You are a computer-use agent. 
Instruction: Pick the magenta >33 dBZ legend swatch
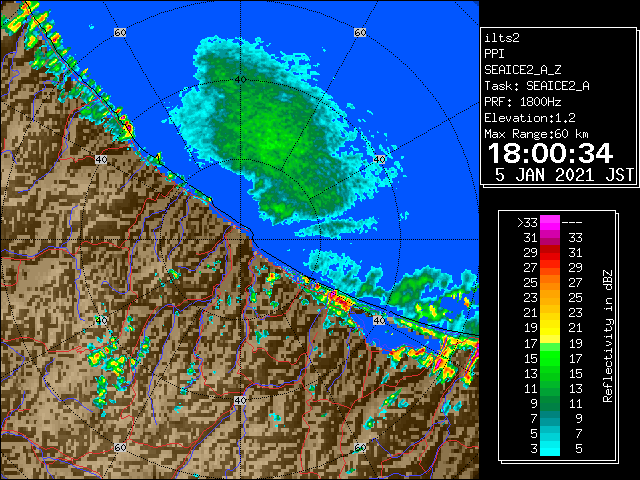[550, 223]
